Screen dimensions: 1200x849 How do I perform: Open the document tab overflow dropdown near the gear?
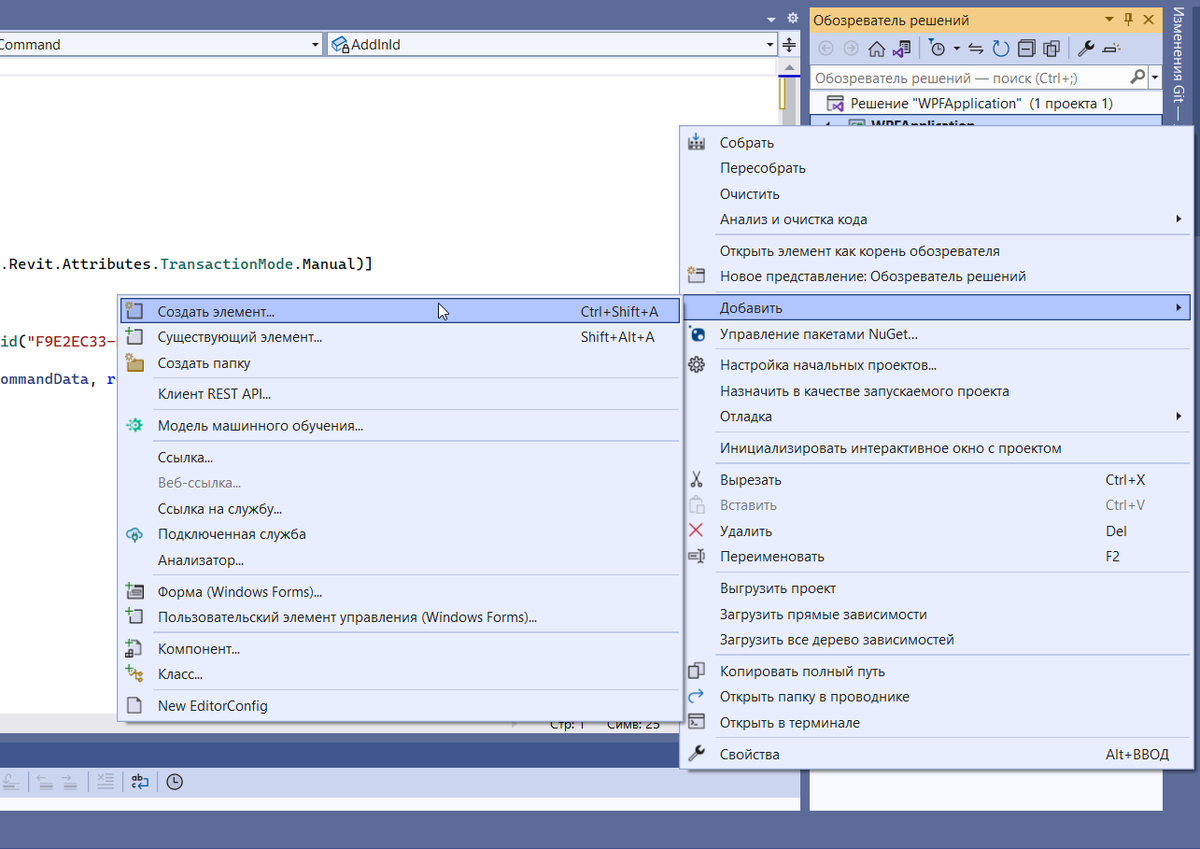771,19
